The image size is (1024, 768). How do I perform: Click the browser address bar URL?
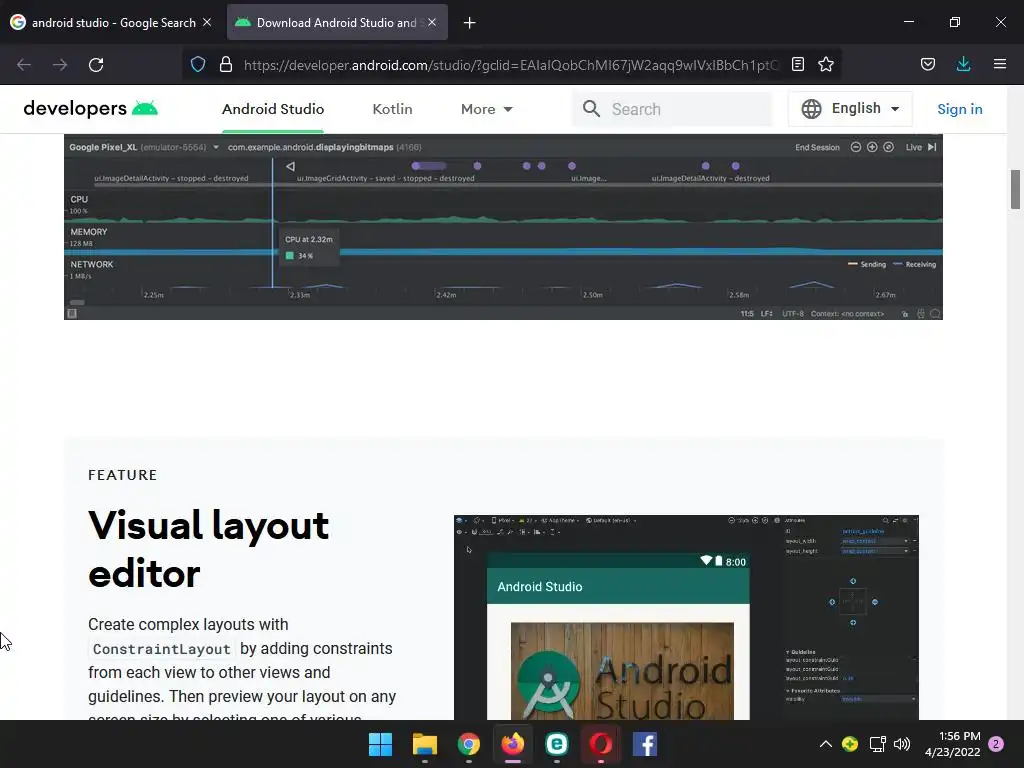[511, 65]
